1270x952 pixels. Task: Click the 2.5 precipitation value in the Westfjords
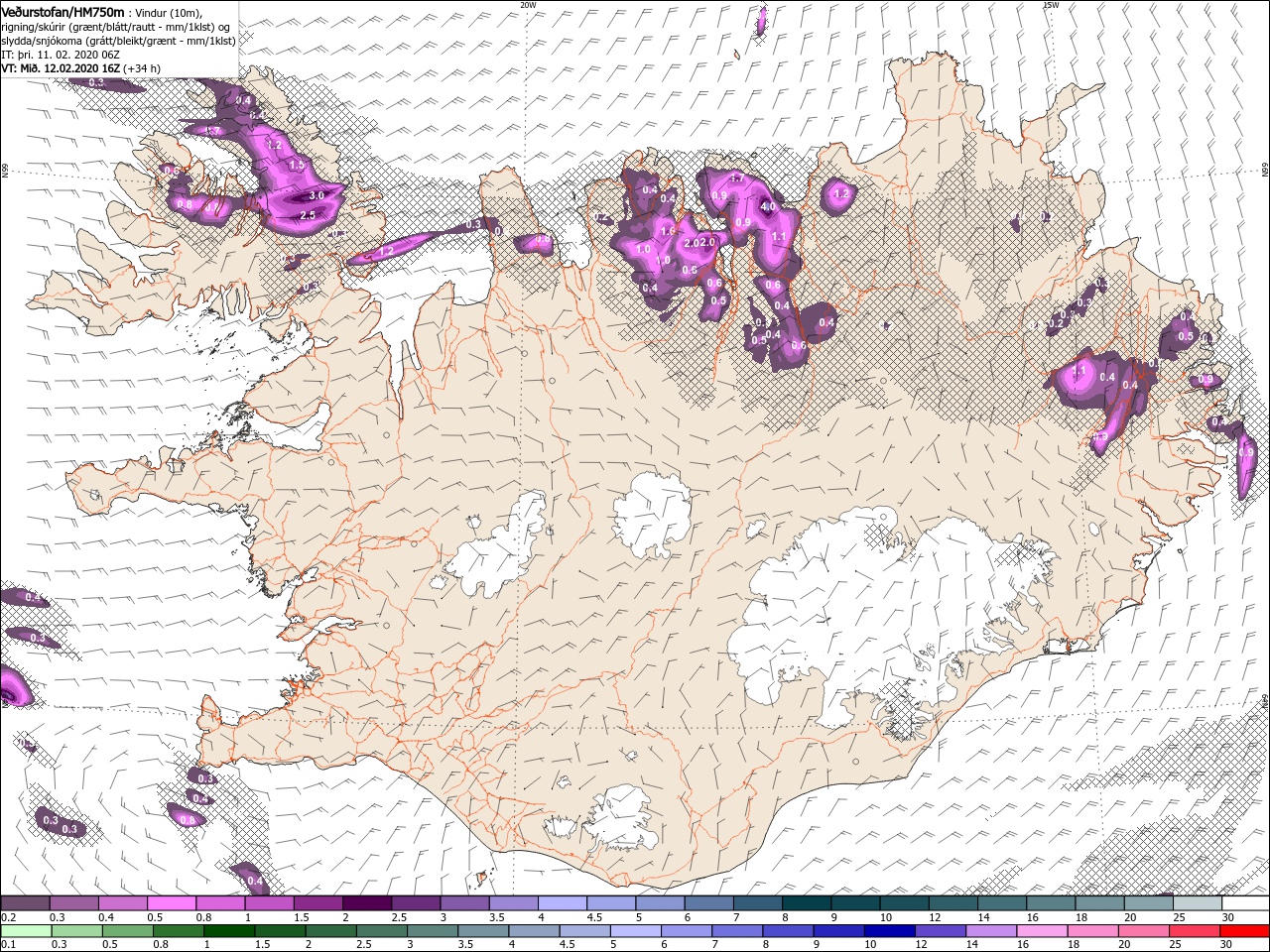tap(308, 215)
